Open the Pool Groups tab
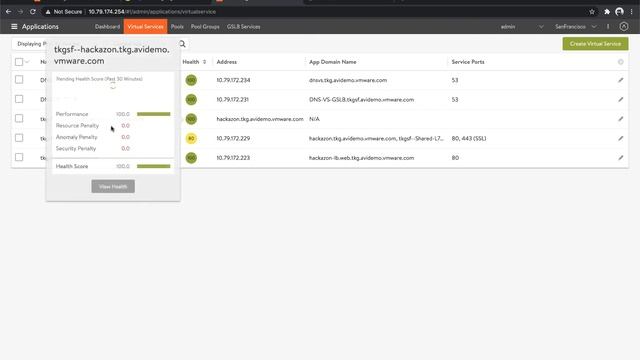This screenshot has width=640, height=360. [x=205, y=27]
